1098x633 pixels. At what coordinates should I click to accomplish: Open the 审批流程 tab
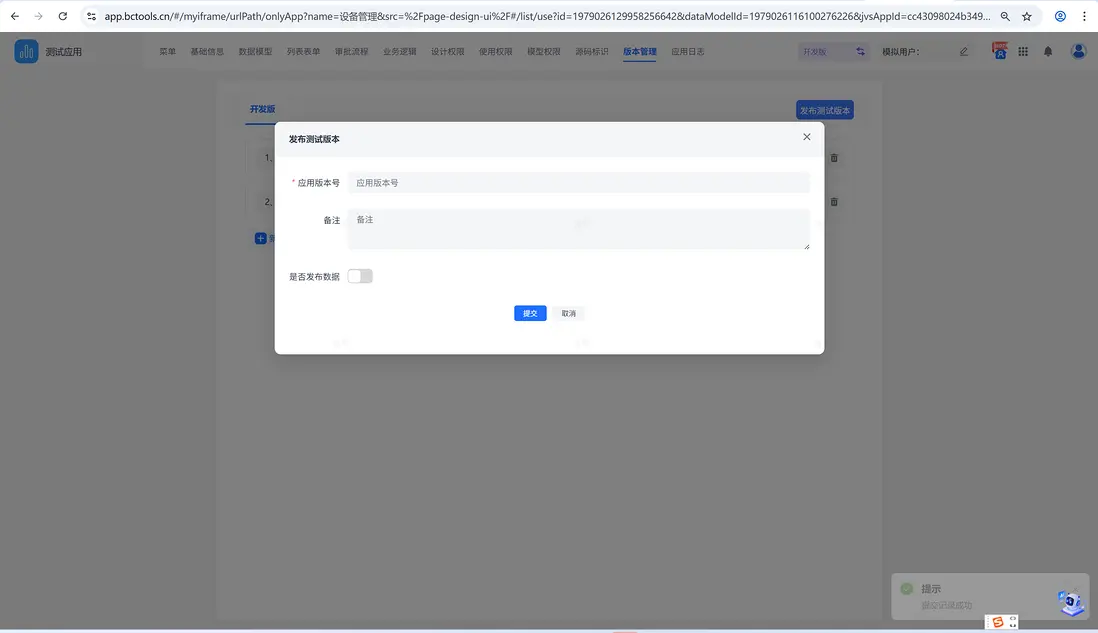(352, 51)
